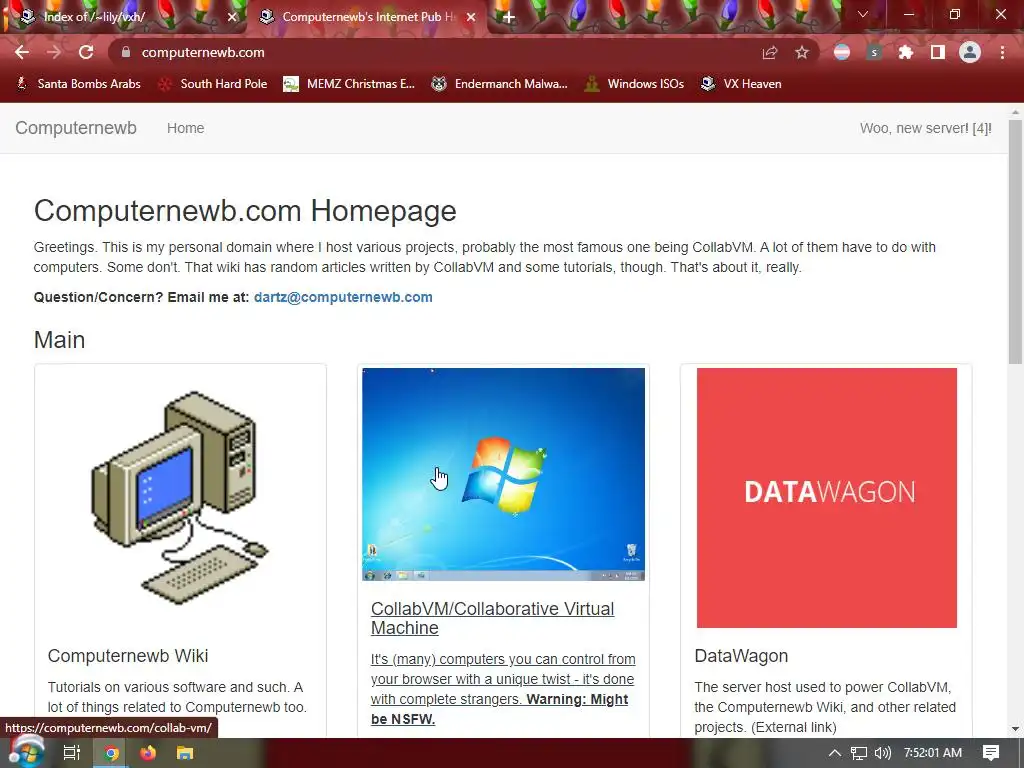Open the striped flag extension icon
Image resolution: width=1024 pixels, height=768 pixels.
[842, 52]
